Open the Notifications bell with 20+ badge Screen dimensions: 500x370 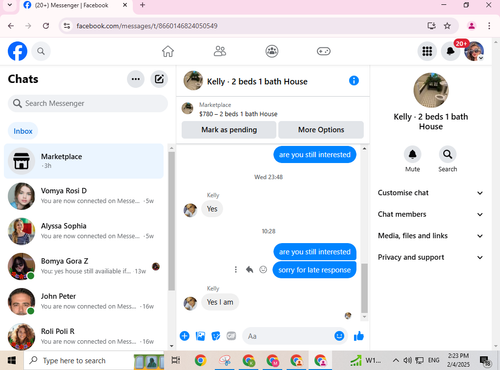[x=450, y=51]
